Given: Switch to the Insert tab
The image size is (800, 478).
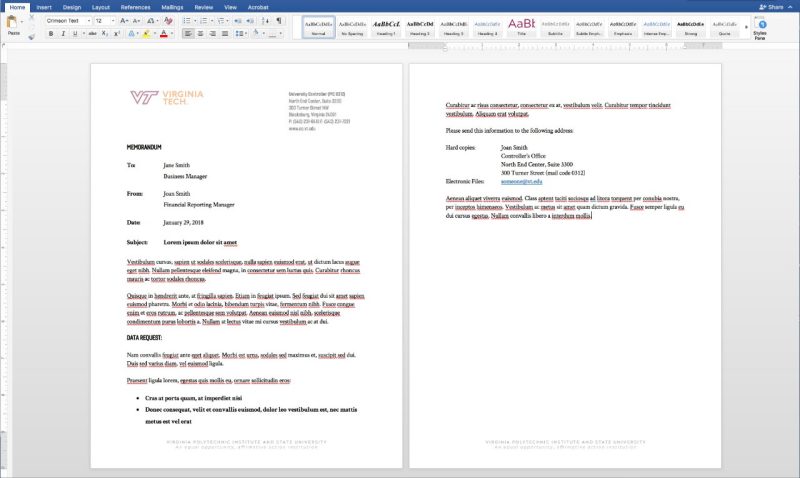Looking at the screenshot, I should click(x=44, y=7).
